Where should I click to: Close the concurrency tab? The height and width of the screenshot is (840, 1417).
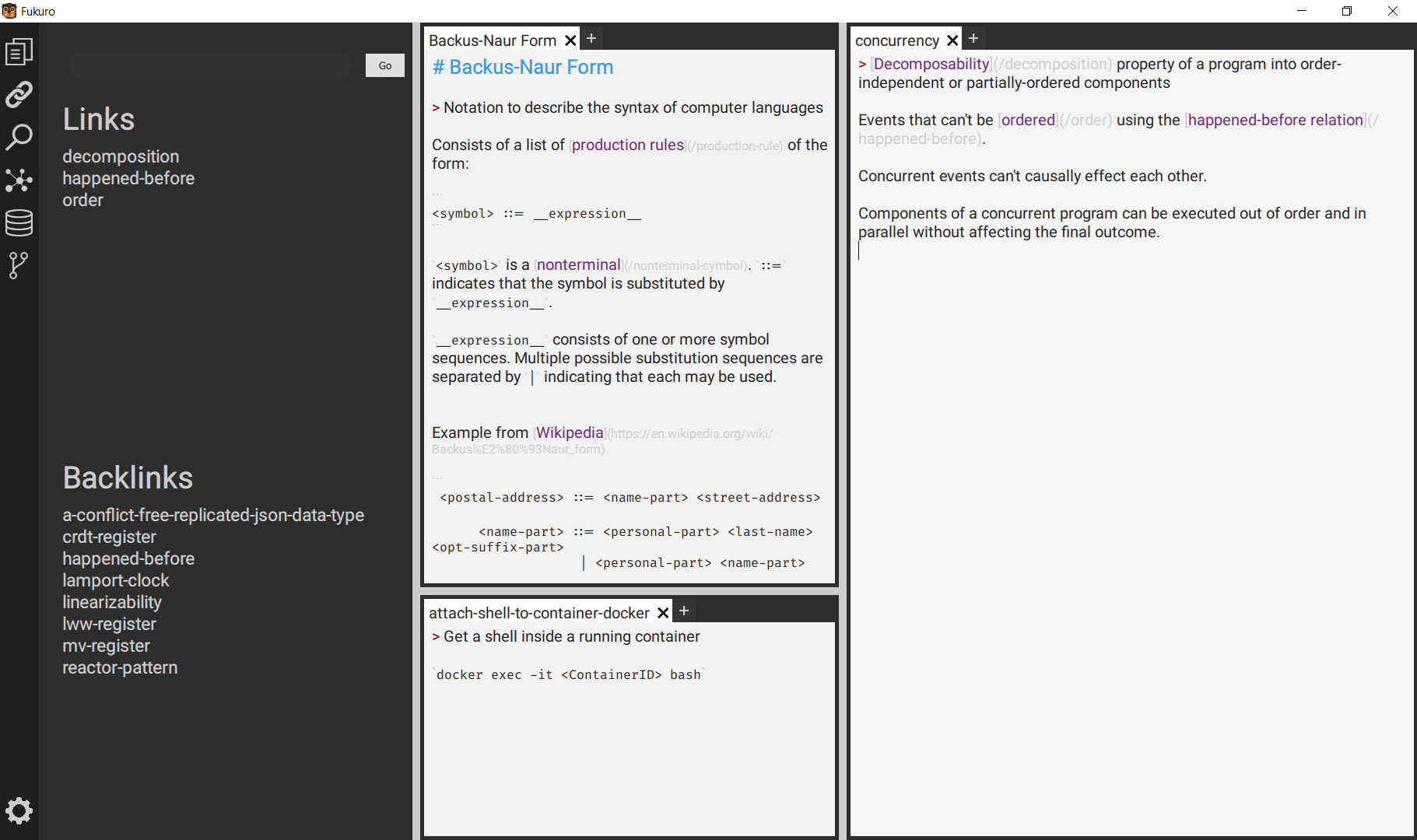click(x=952, y=40)
